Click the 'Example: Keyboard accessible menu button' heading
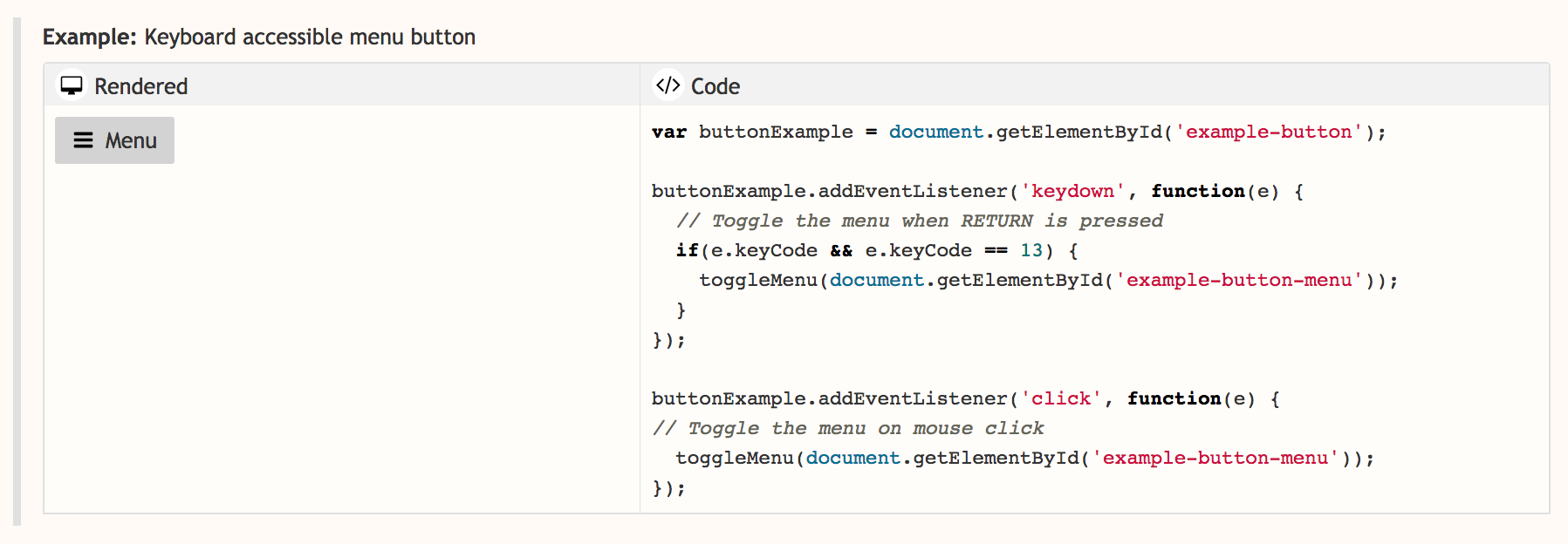 click(259, 37)
